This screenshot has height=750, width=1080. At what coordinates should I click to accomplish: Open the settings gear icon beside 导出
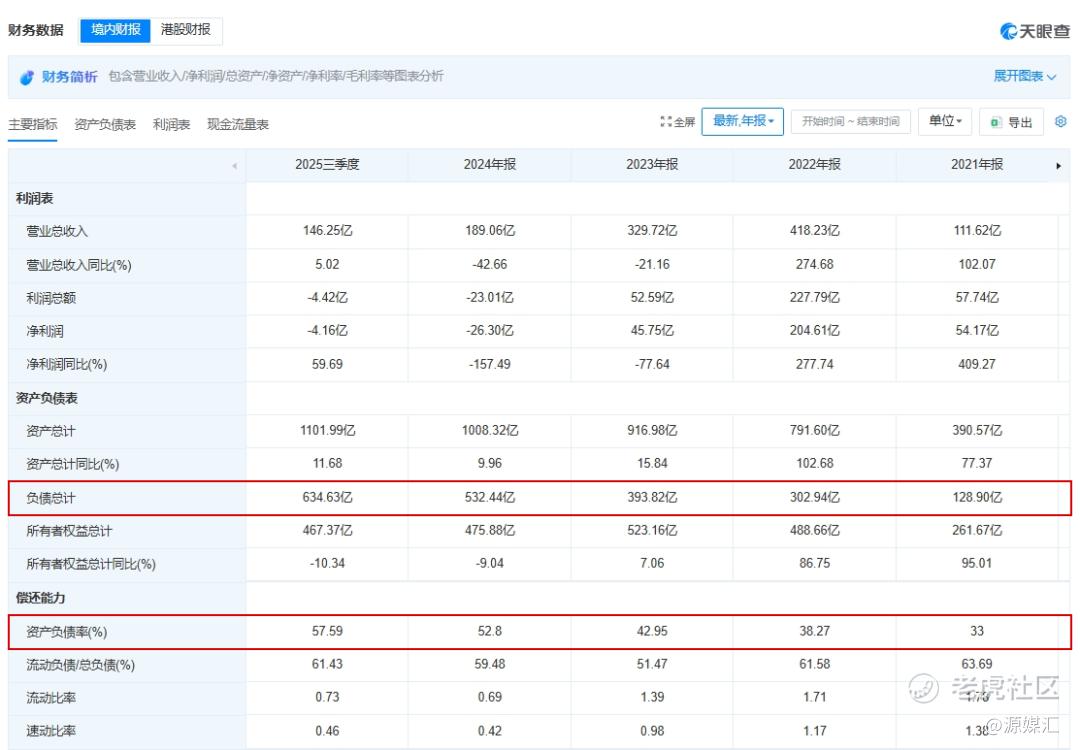pyautogui.click(x=1060, y=121)
